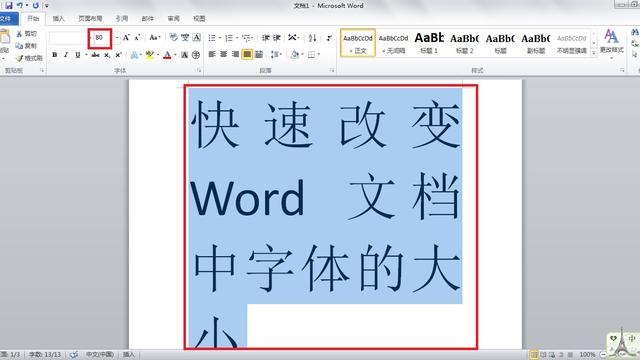The image size is (640, 360).
Task: Open the line spacing dropdown
Action: tap(276, 54)
